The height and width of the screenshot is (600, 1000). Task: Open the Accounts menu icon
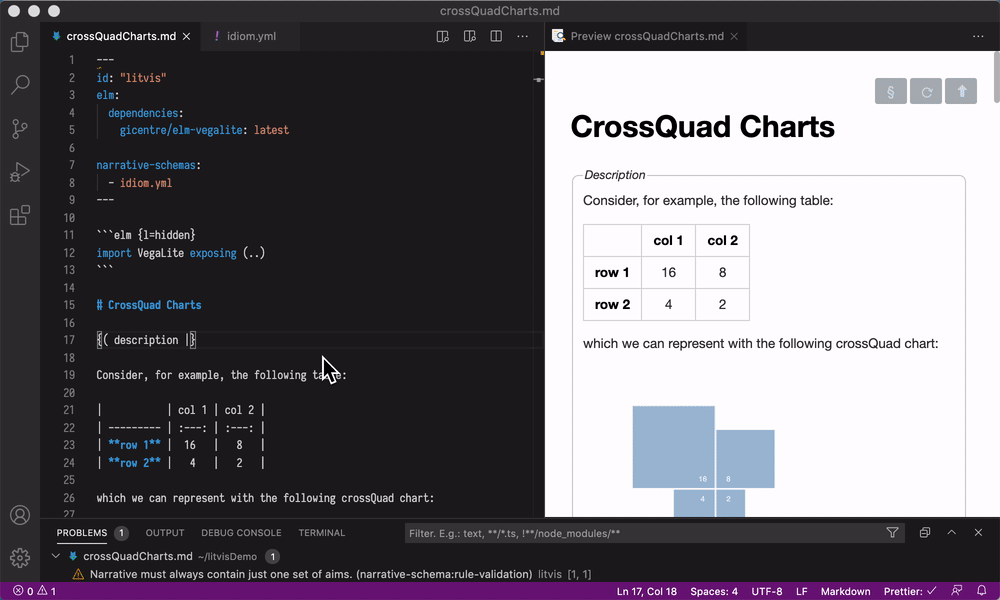[x=20, y=515]
